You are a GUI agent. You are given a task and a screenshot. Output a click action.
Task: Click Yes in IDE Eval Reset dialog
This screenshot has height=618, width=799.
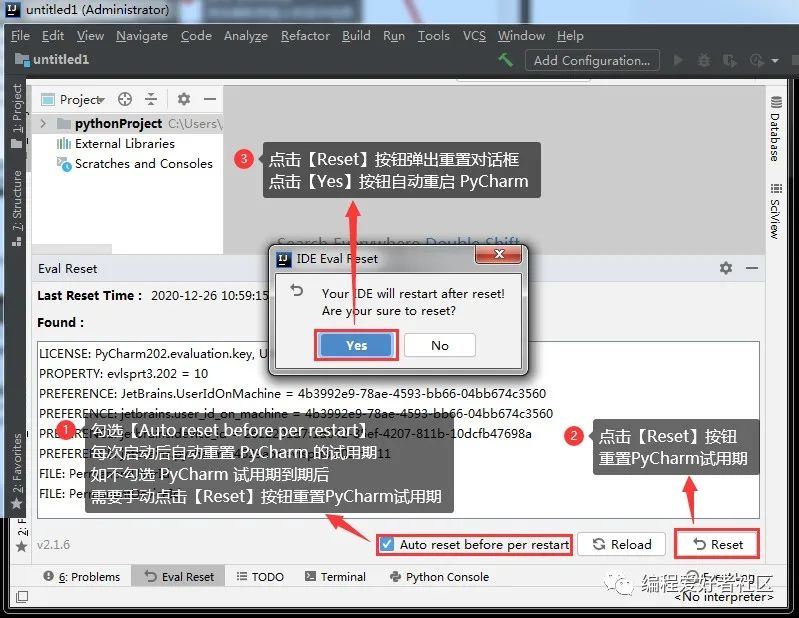356,345
